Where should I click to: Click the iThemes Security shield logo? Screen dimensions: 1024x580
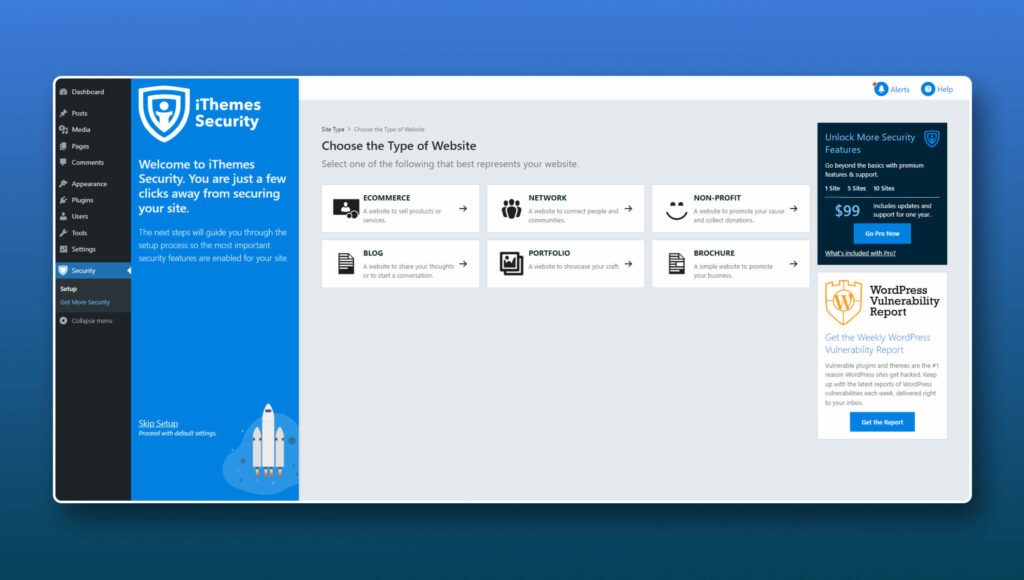pos(164,114)
